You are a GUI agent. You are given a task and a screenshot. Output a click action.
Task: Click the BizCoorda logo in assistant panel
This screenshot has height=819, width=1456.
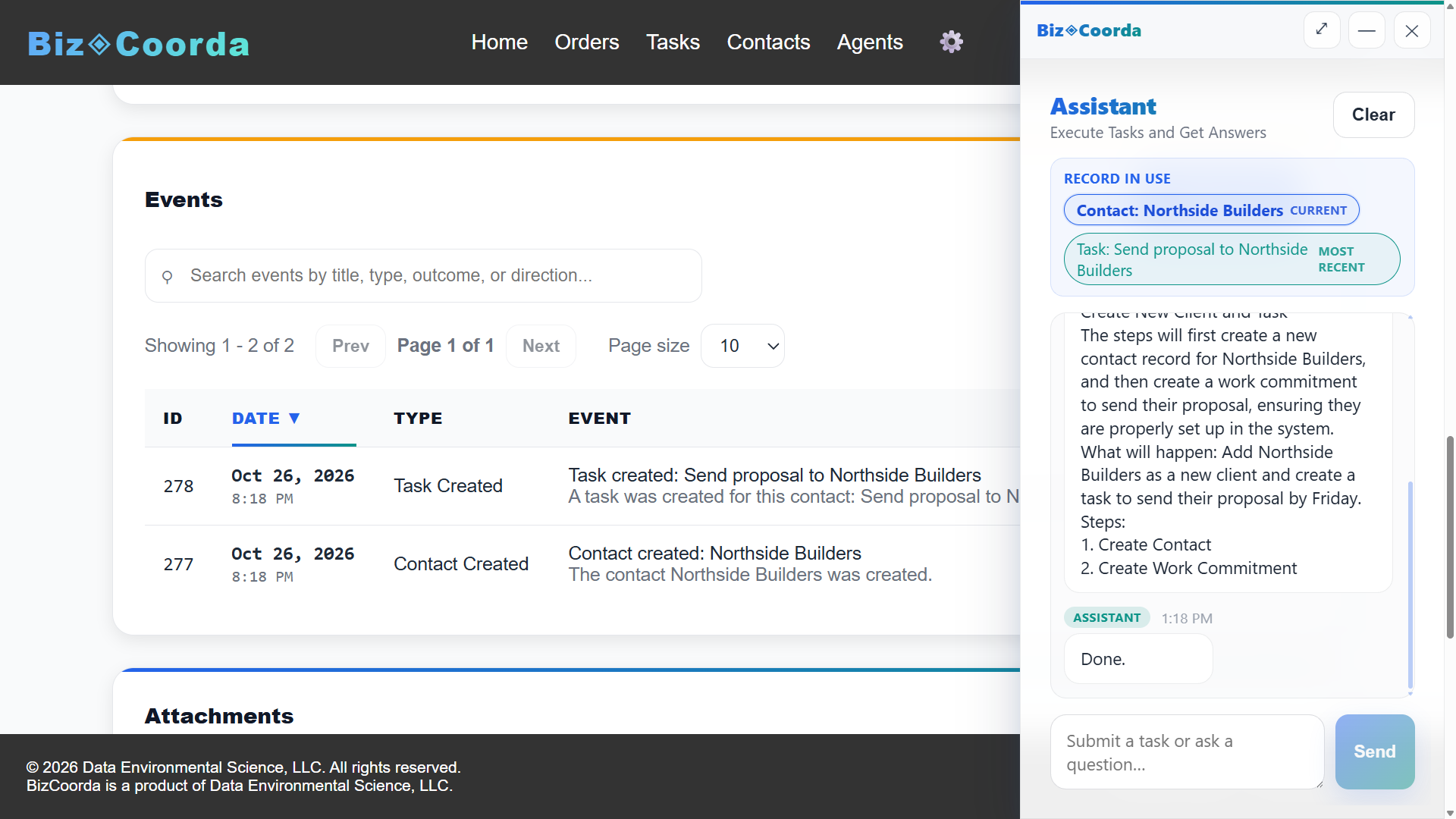tap(1088, 30)
